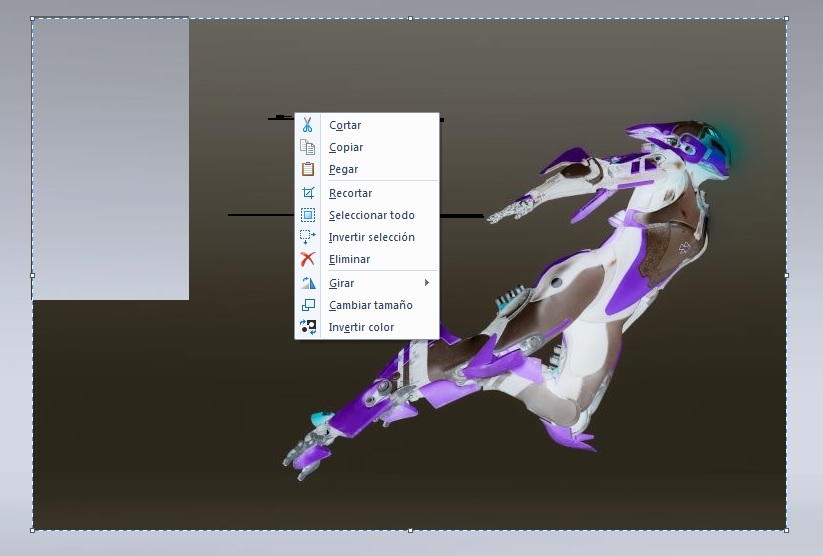The height and width of the screenshot is (556, 823).
Task: Click the bottom-right selection handle
Action: [x=786, y=530]
